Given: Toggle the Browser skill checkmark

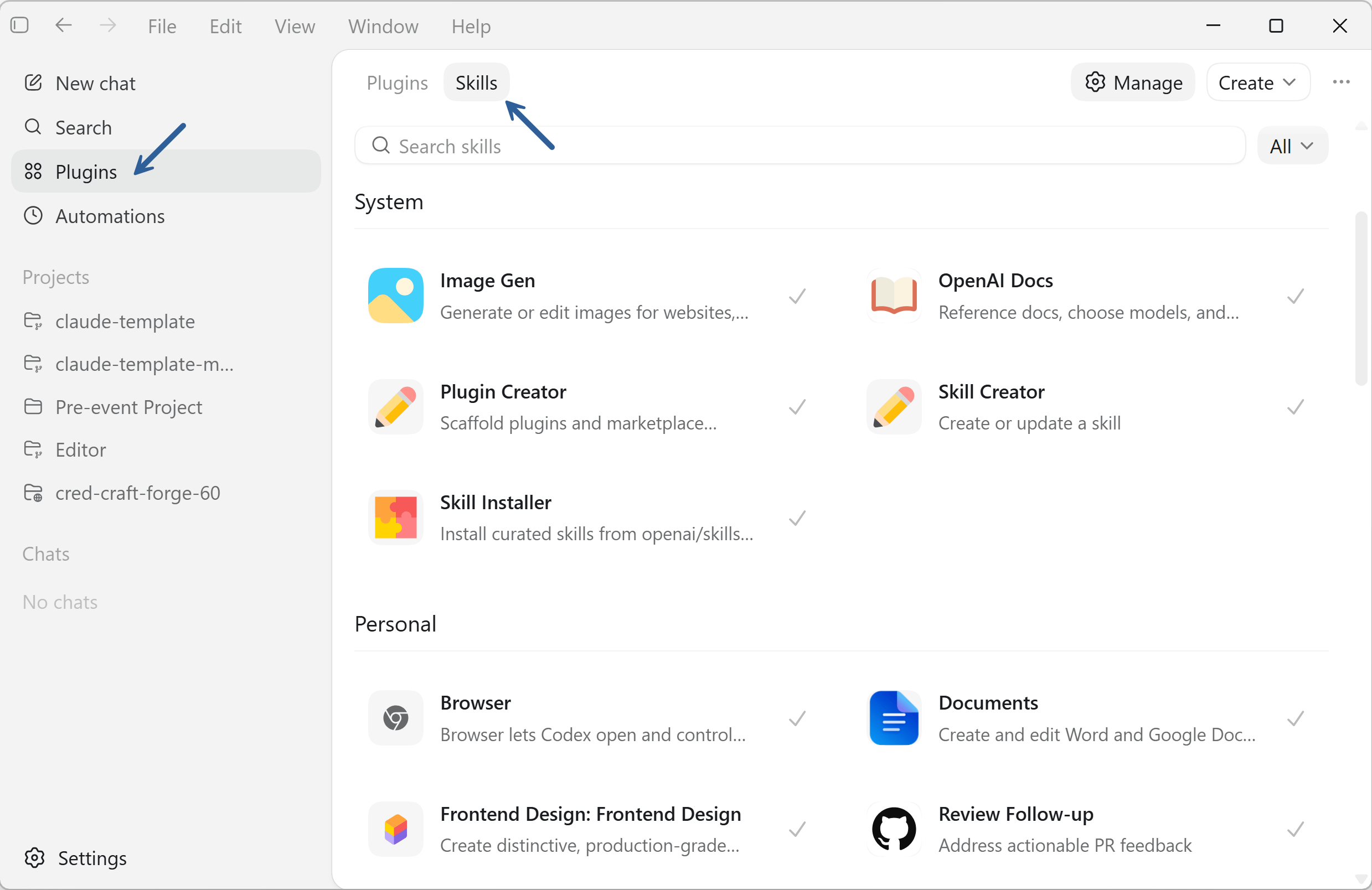Looking at the screenshot, I should point(797,718).
